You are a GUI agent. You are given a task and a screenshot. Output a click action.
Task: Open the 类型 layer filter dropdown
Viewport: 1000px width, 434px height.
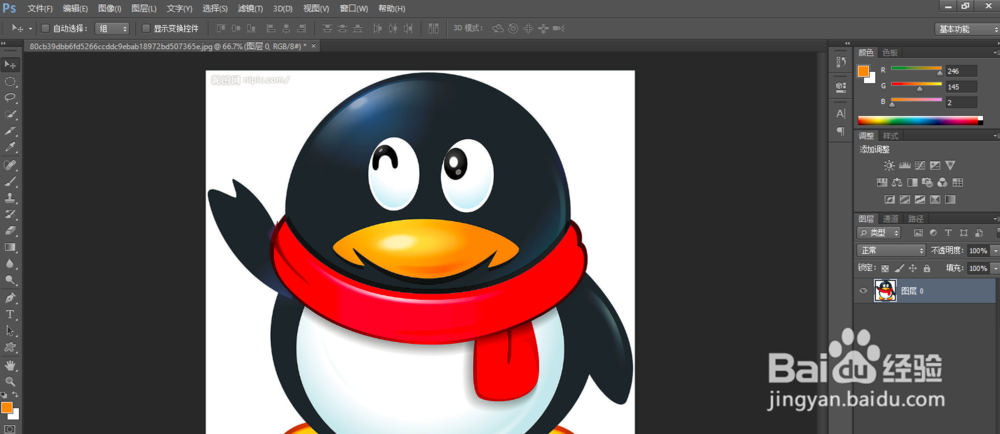click(x=879, y=233)
